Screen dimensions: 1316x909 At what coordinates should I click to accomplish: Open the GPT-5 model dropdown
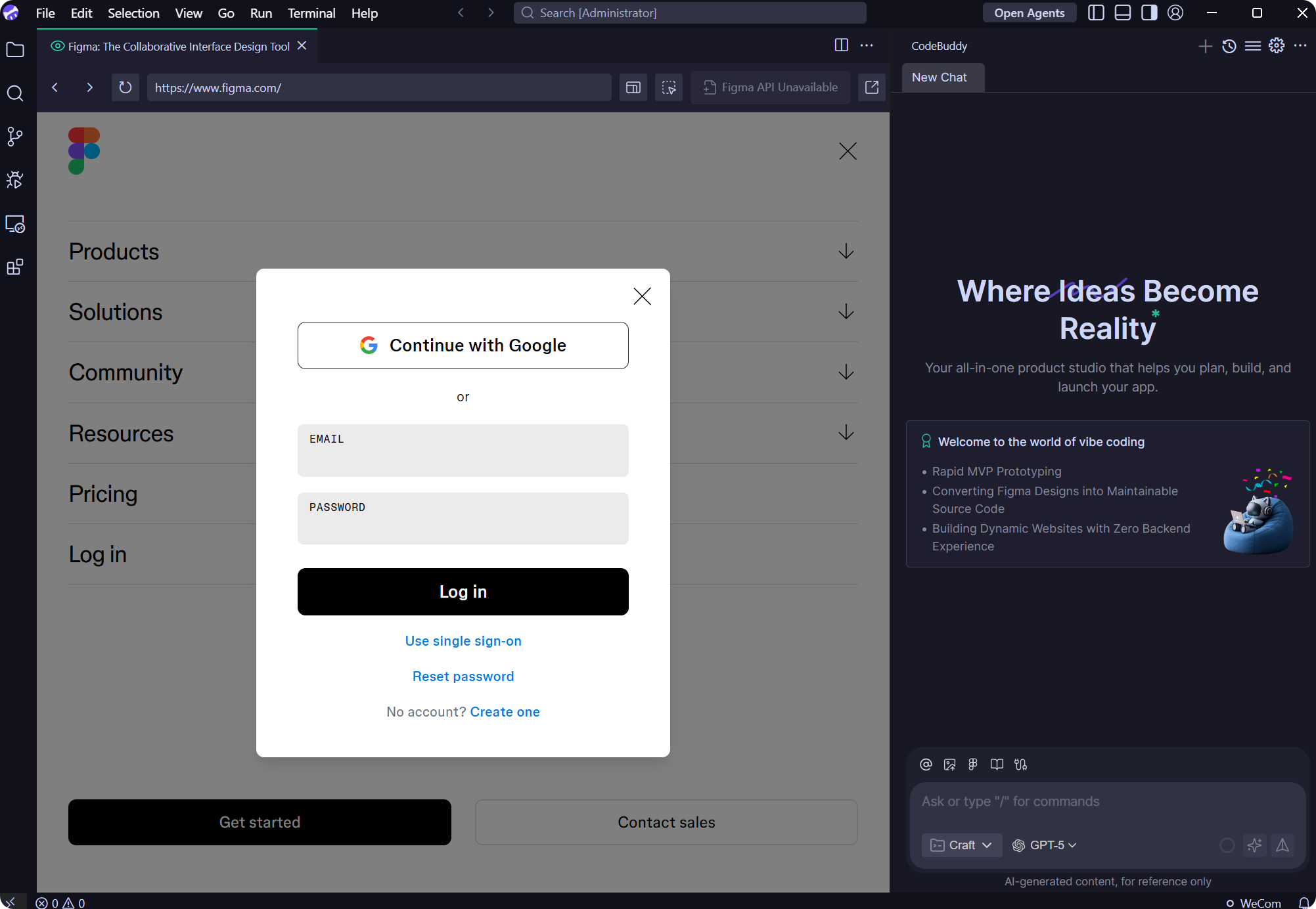pyautogui.click(x=1044, y=845)
